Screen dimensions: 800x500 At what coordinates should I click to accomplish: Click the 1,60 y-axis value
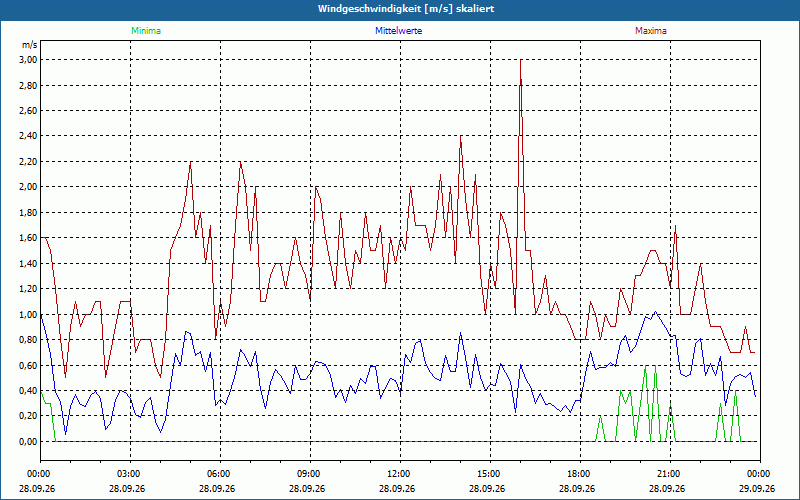click(x=29, y=238)
